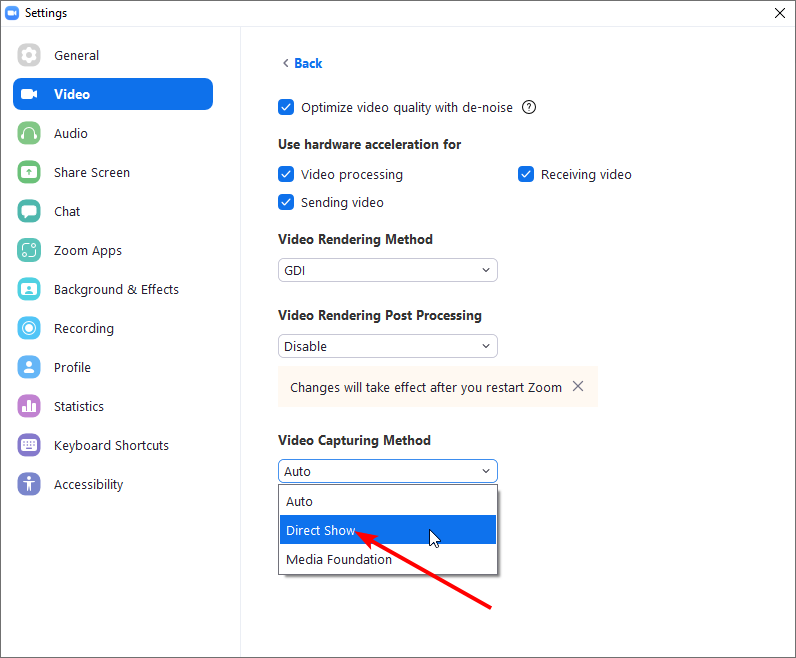Image resolution: width=796 pixels, height=658 pixels.
Task: Click the General gear icon
Action: (x=29, y=55)
